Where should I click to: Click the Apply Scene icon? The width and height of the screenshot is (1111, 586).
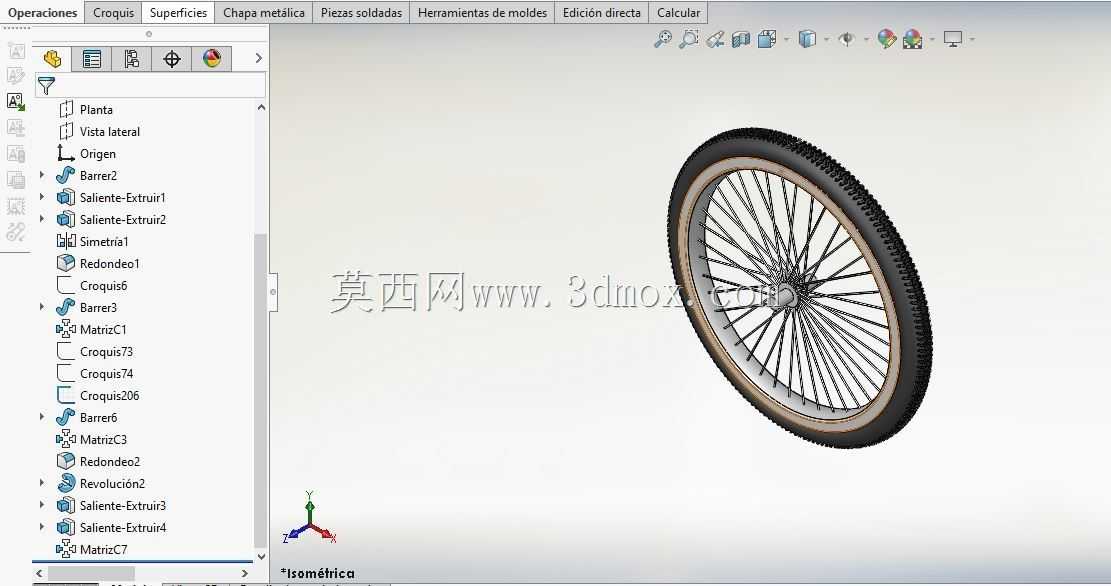tap(913, 39)
